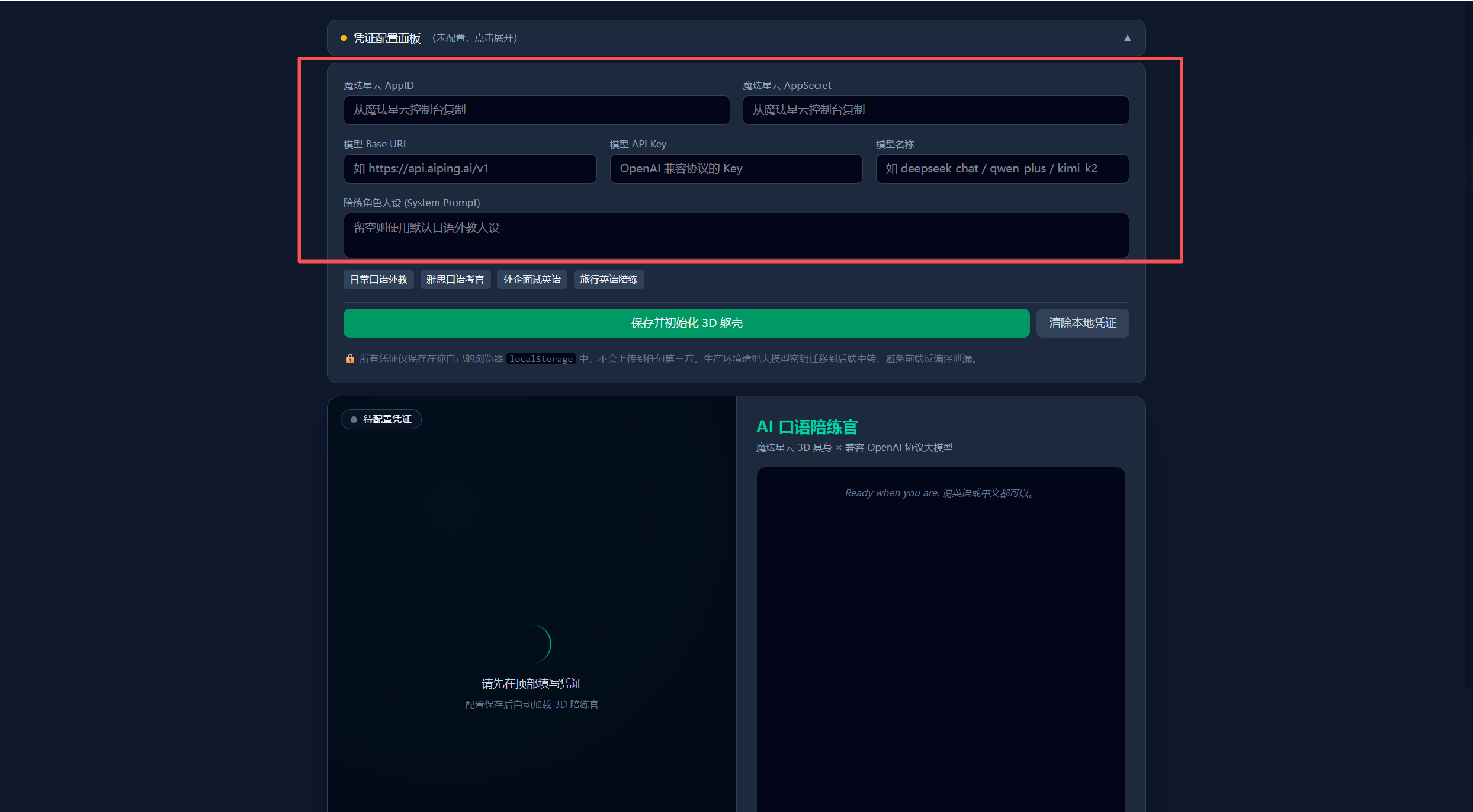Click the 模型 API Key input
This screenshot has height=812, width=1473.
(x=736, y=169)
